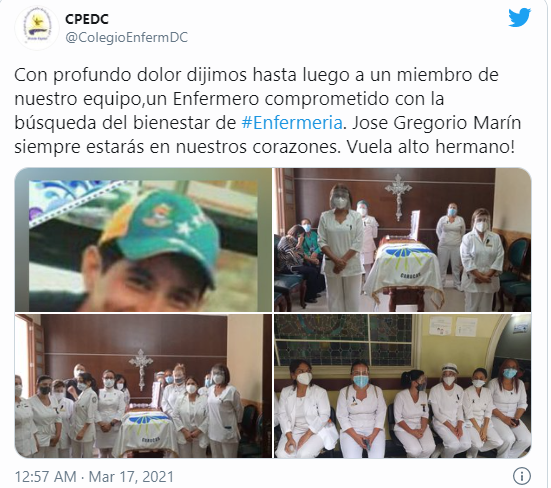View photo of nurses beside draped coffin
Screen dimensions: 551x488
(402, 240)
